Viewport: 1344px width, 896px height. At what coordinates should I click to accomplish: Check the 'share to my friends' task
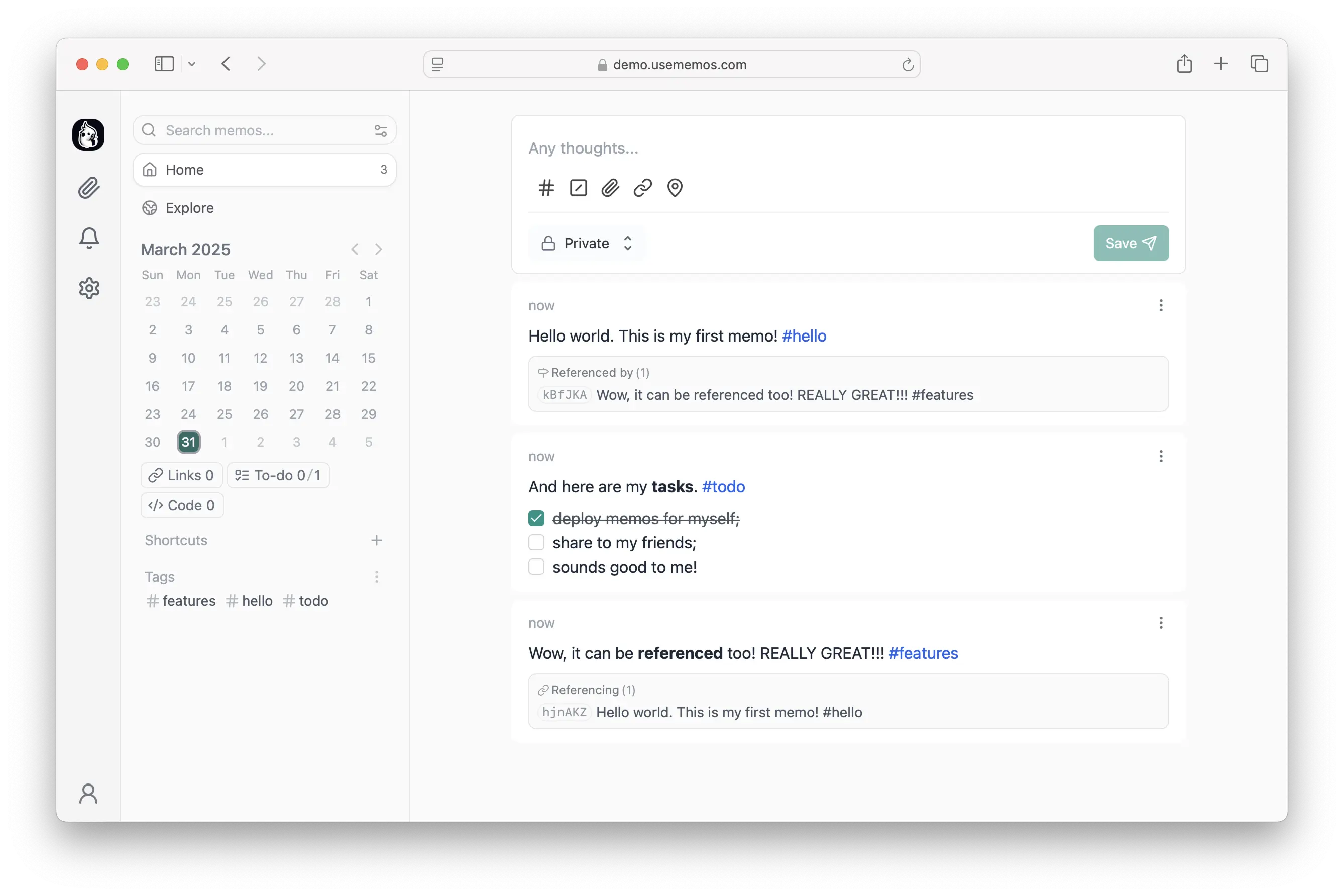536,542
